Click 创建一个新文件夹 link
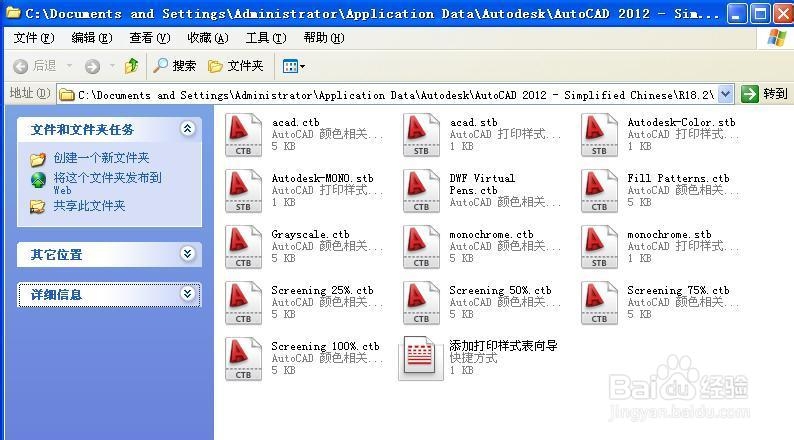Screen dimensions: 794x440 click(101, 158)
